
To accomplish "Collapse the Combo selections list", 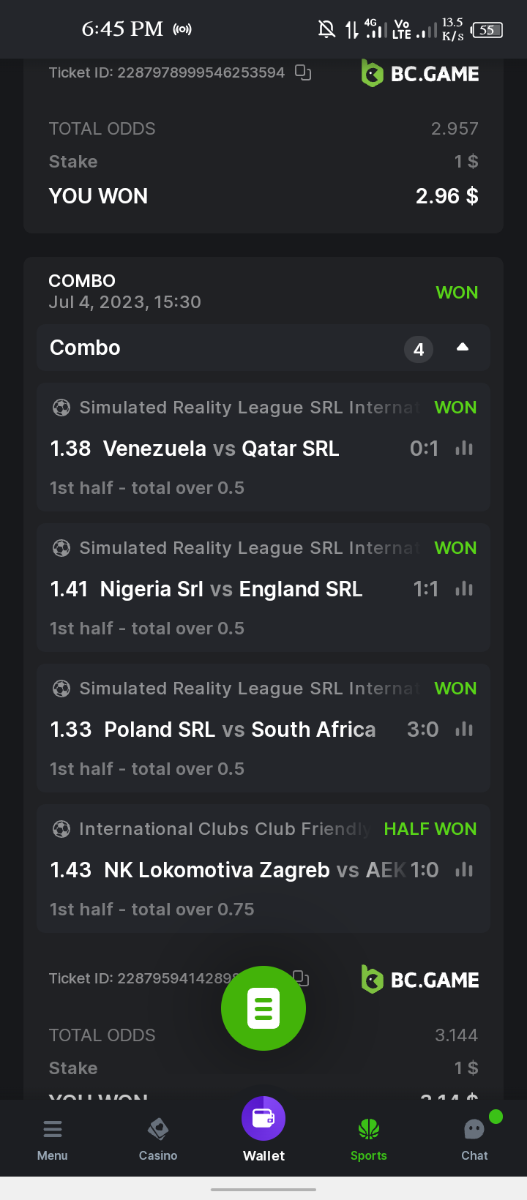I will [462, 348].
